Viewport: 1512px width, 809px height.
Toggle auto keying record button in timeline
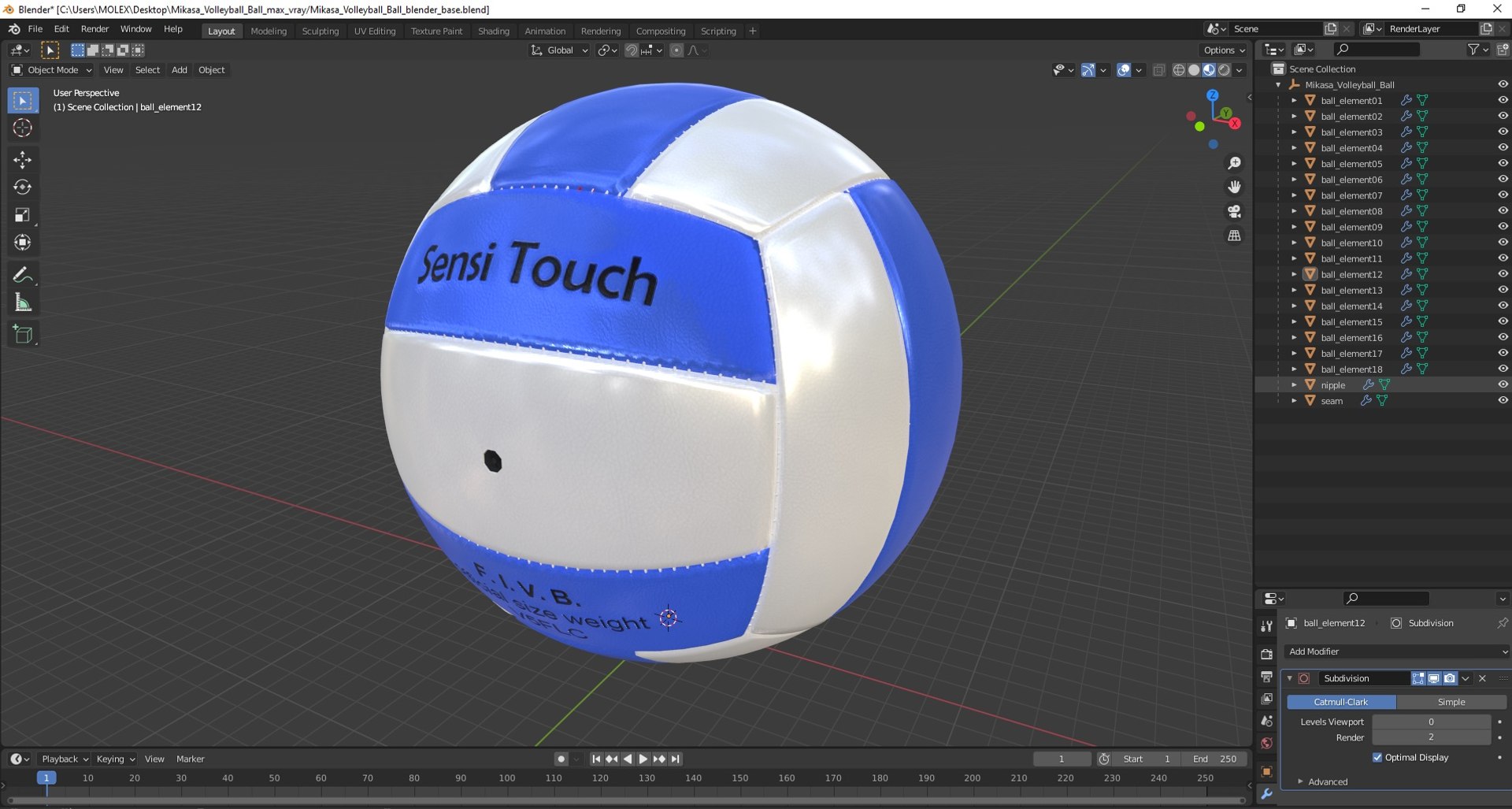(561, 759)
